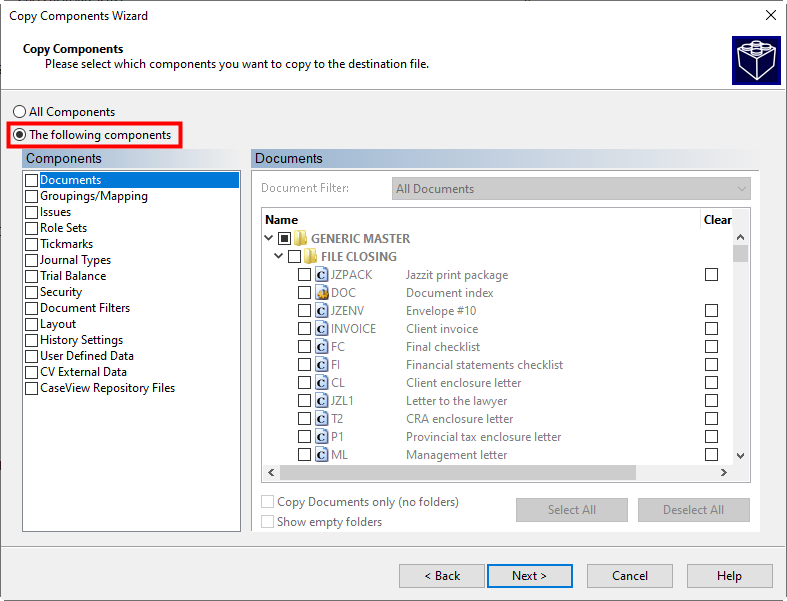Click the DOC document index icon
The image size is (787, 601).
tap(322, 293)
